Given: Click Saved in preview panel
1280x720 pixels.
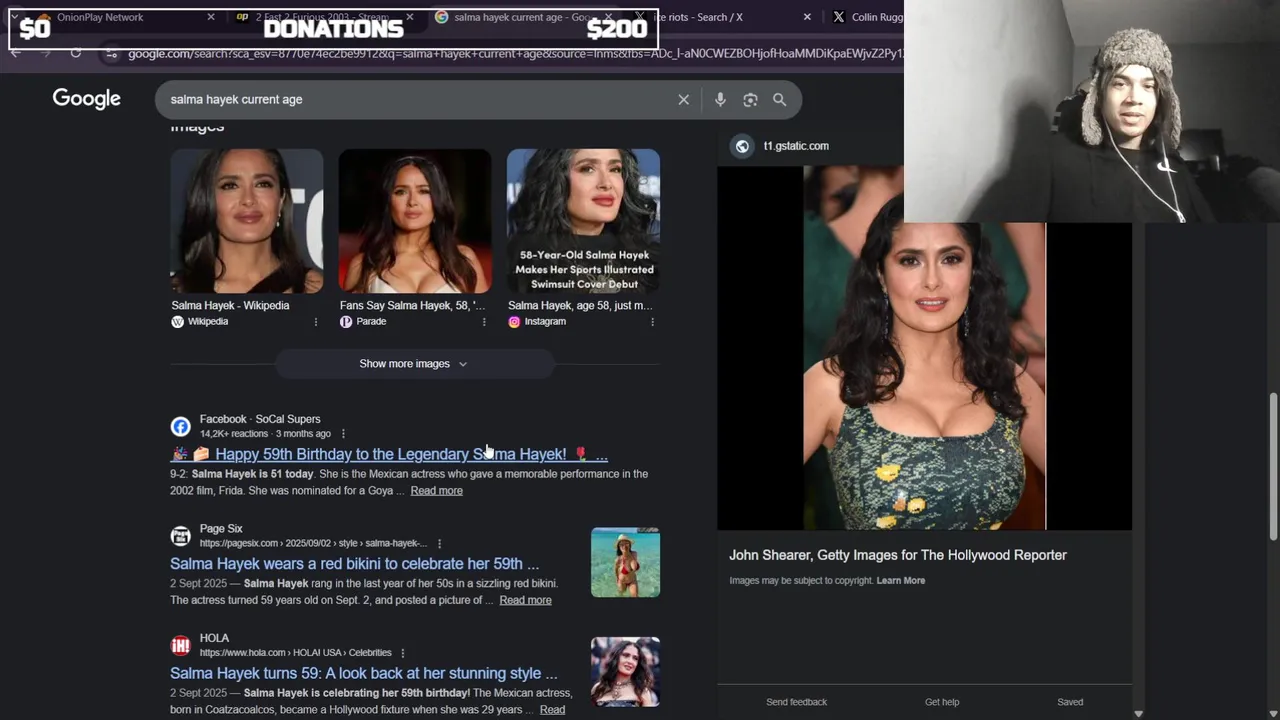Looking at the screenshot, I should coord(1070,702).
